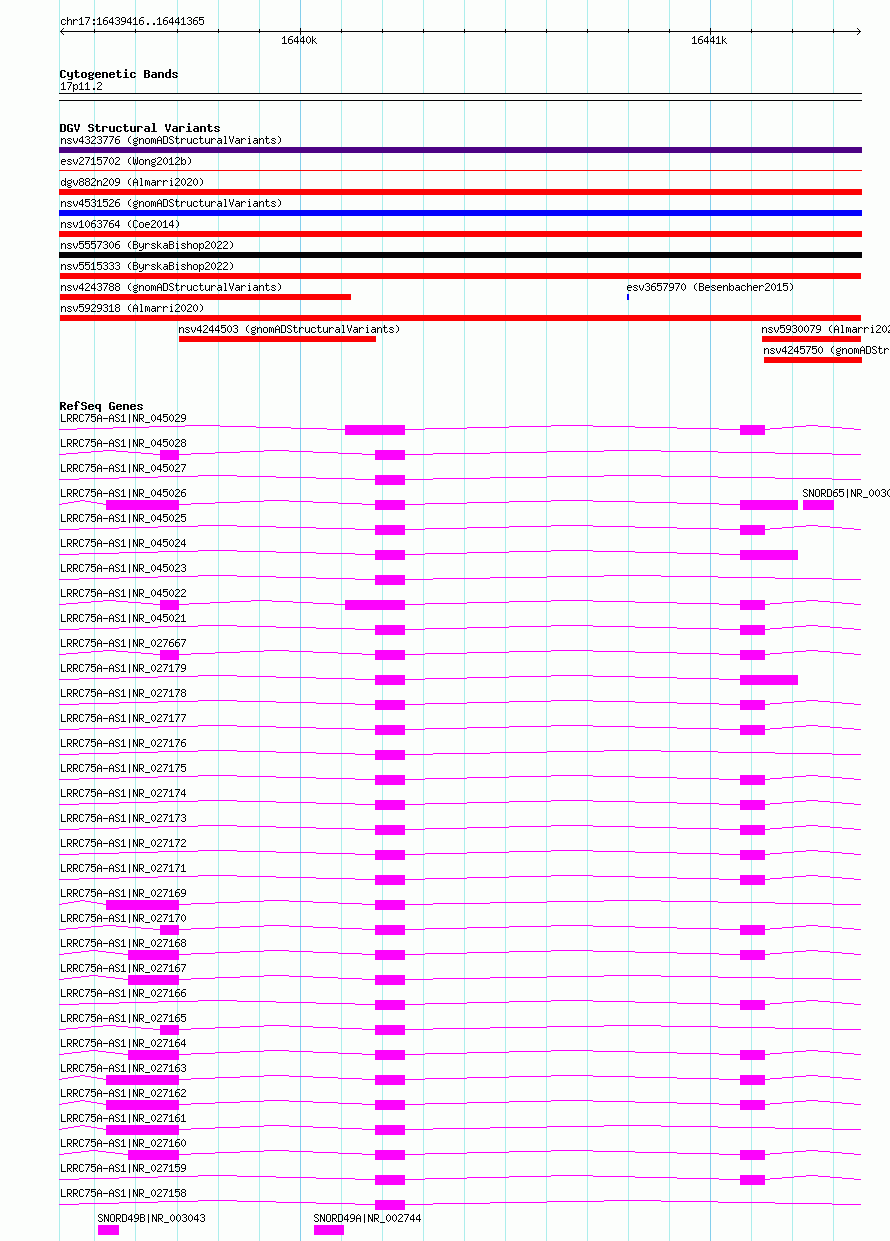
Task: Open transcript LRRC75A-AS1|NR_045021 label
Action: point(123,618)
